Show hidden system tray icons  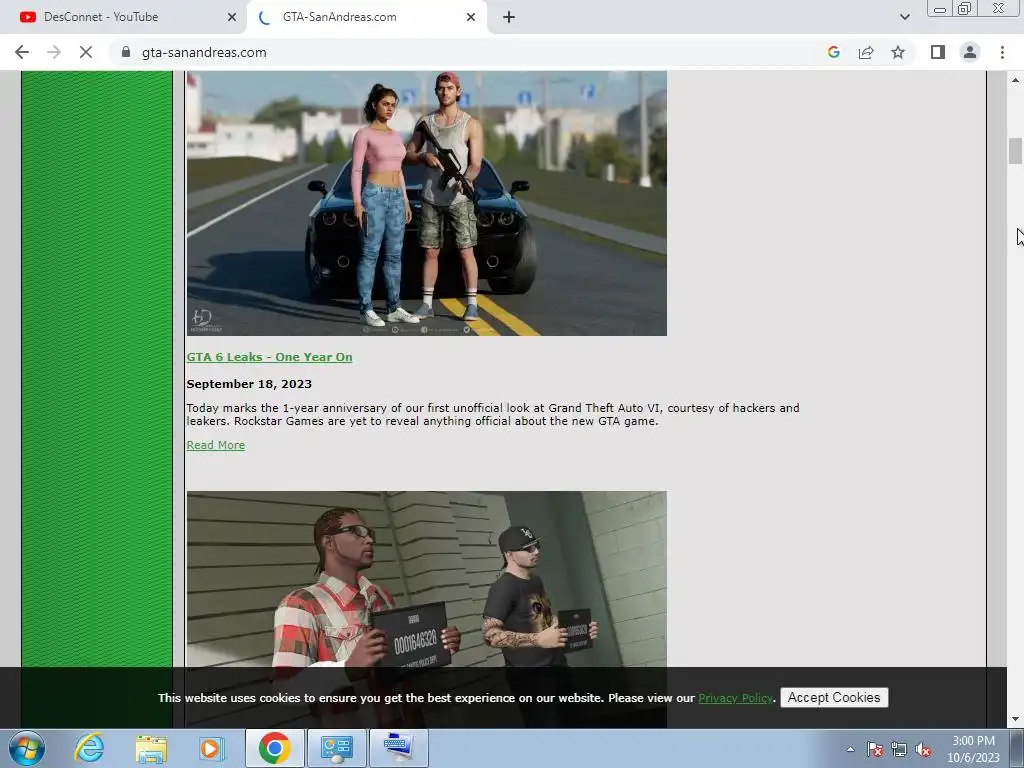click(x=850, y=749)
